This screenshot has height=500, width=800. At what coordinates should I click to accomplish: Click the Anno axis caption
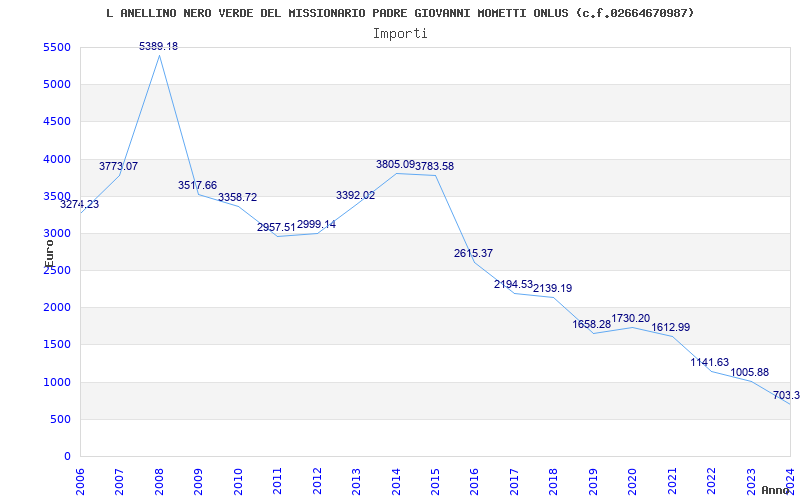click(776, 490)
